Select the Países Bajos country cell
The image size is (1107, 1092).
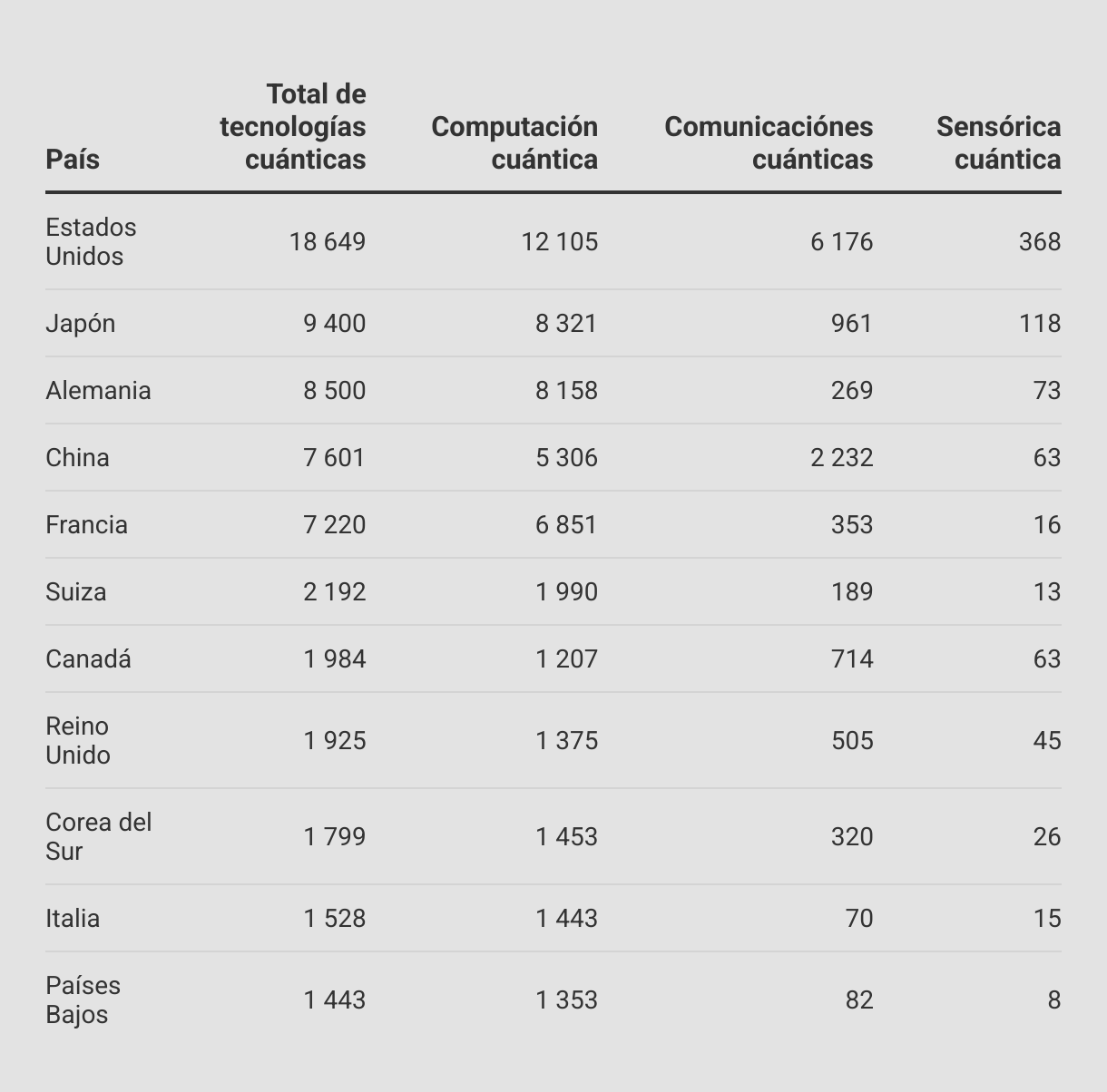pyautogui.click(x=83, y=999)
